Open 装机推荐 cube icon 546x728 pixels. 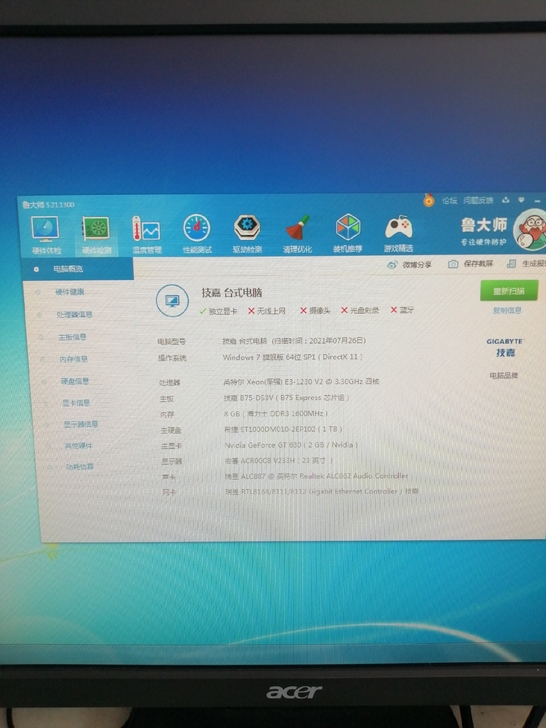348,234
